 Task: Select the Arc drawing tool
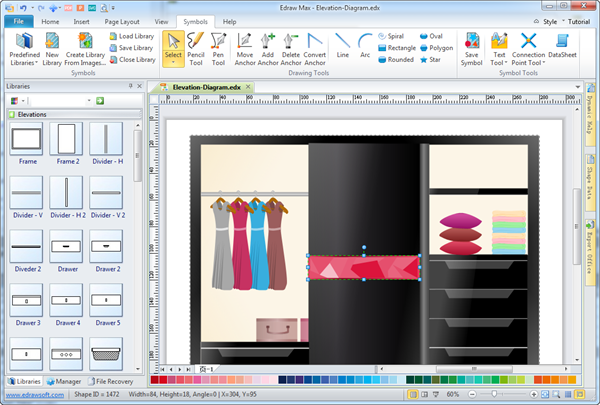point(366,47)
